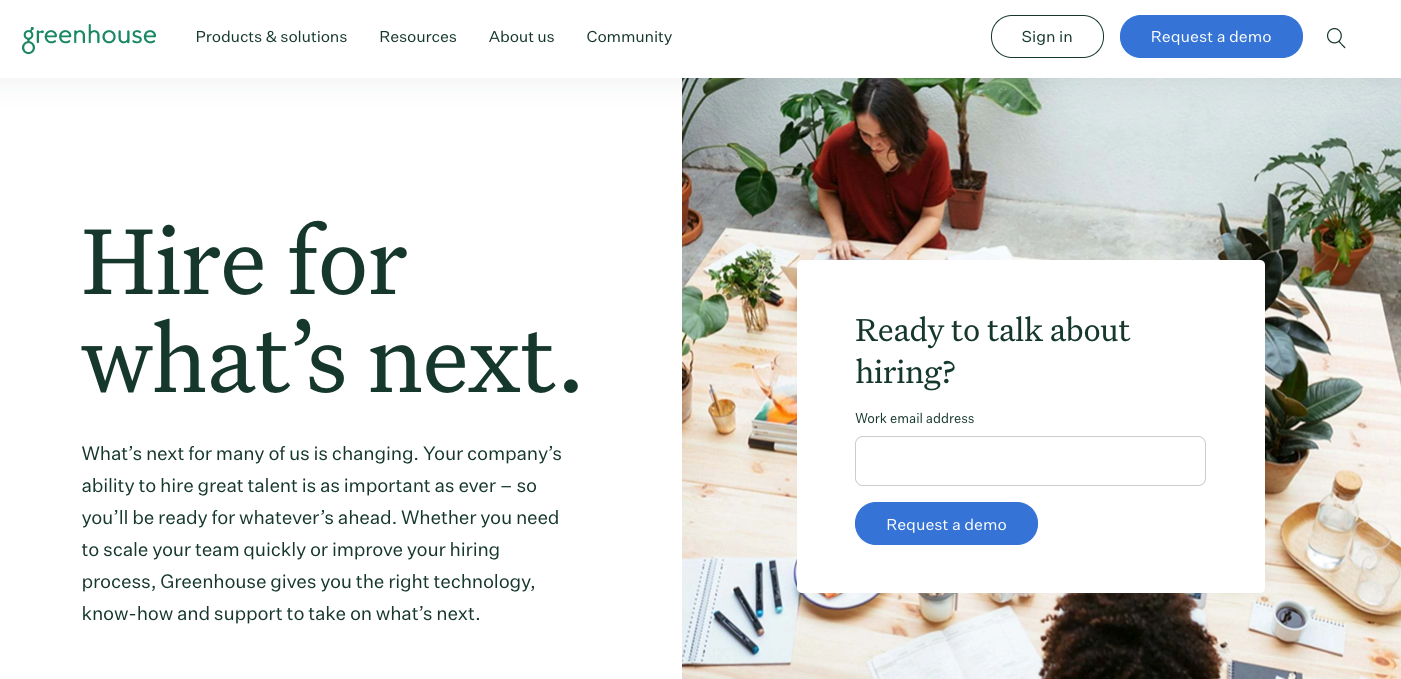
Task: Click the coffee cup in the photo
Action: pos(1290,619)
